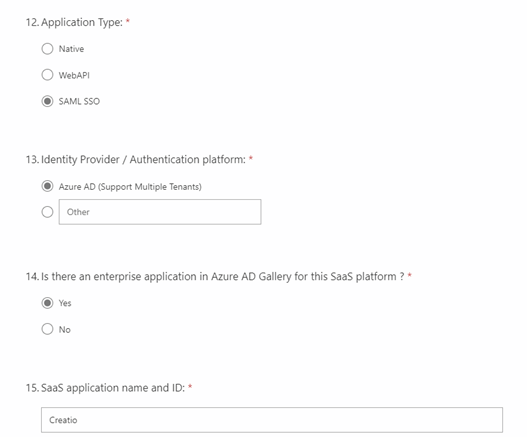Click the 'SAML SSO' option label text
The width and height of the screenshot is (527, 437).
[x=79, y=102]
